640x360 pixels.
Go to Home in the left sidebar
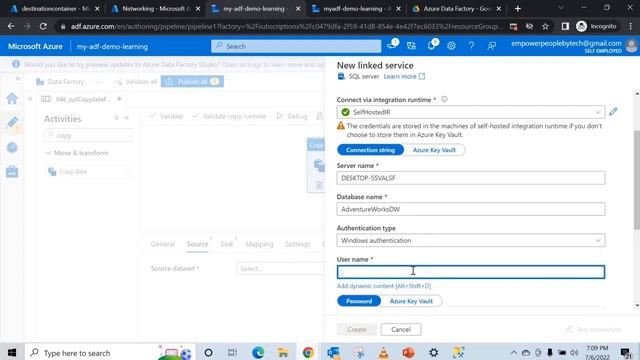pos(12,98)
